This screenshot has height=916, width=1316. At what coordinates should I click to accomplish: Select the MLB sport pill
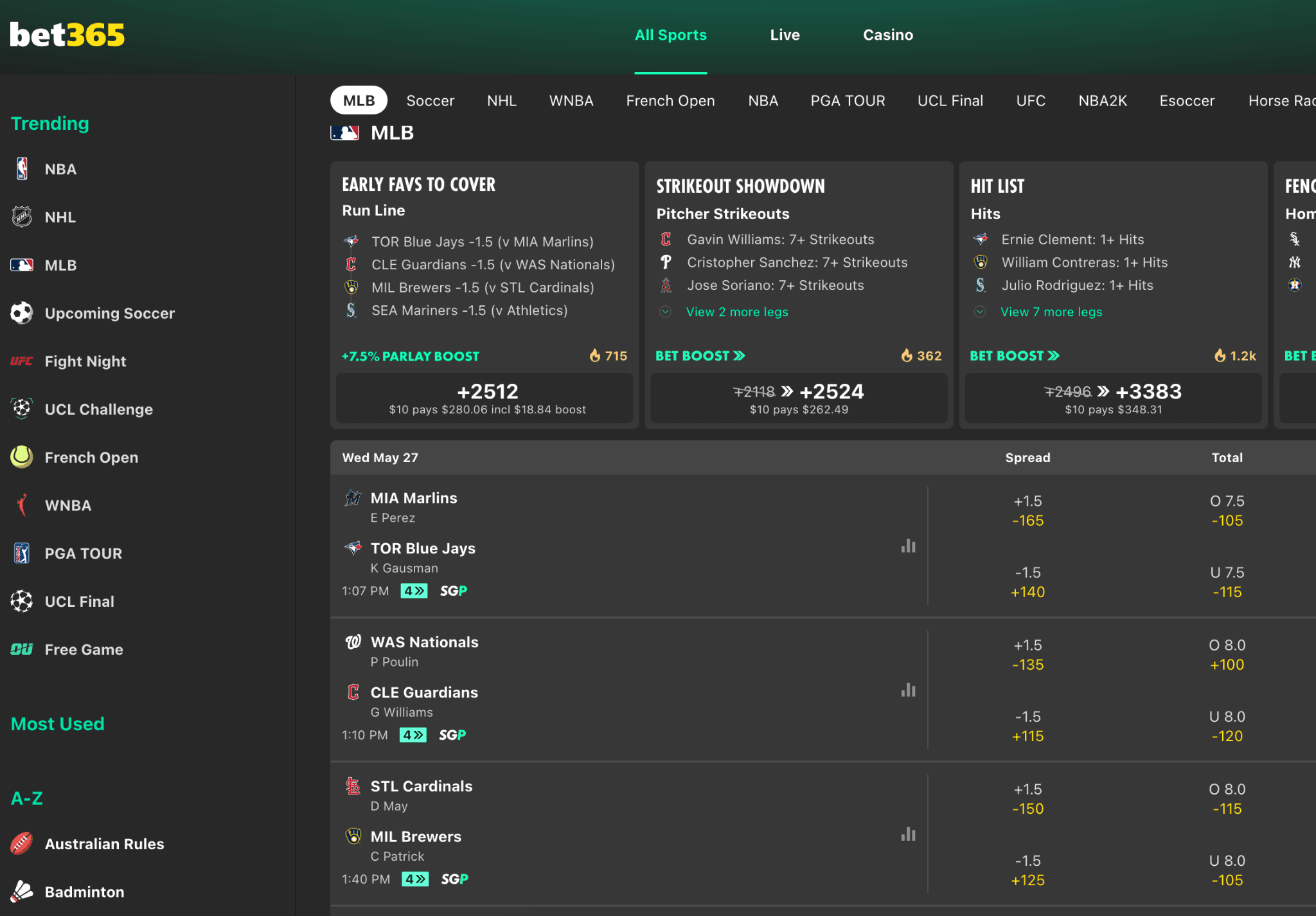coord(359,101)
